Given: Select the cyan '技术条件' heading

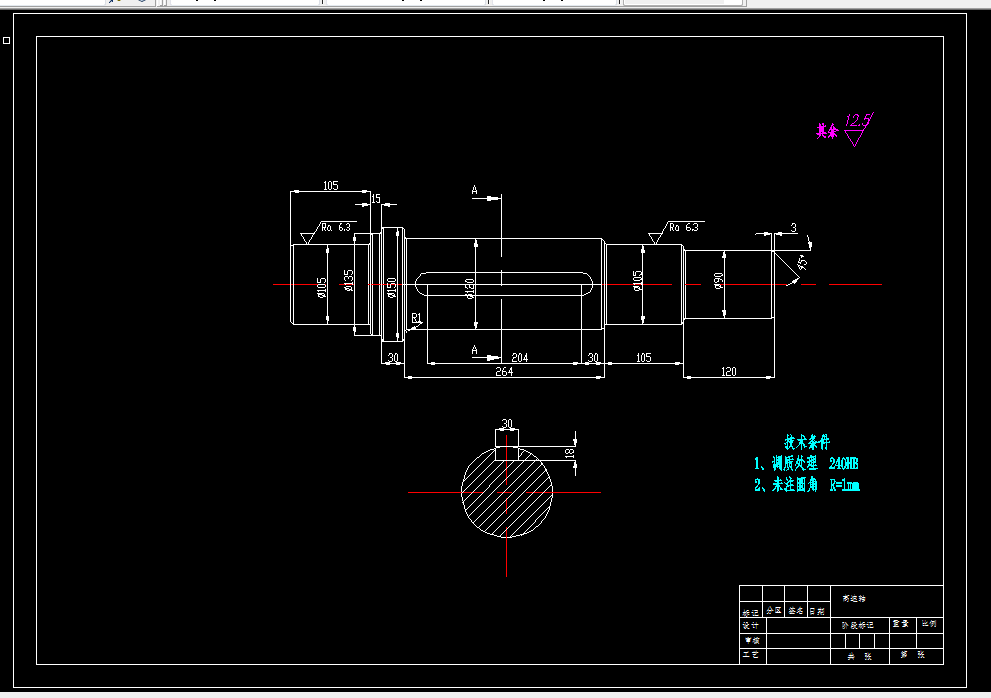Looking at the screenshot, I should point(807,442).
